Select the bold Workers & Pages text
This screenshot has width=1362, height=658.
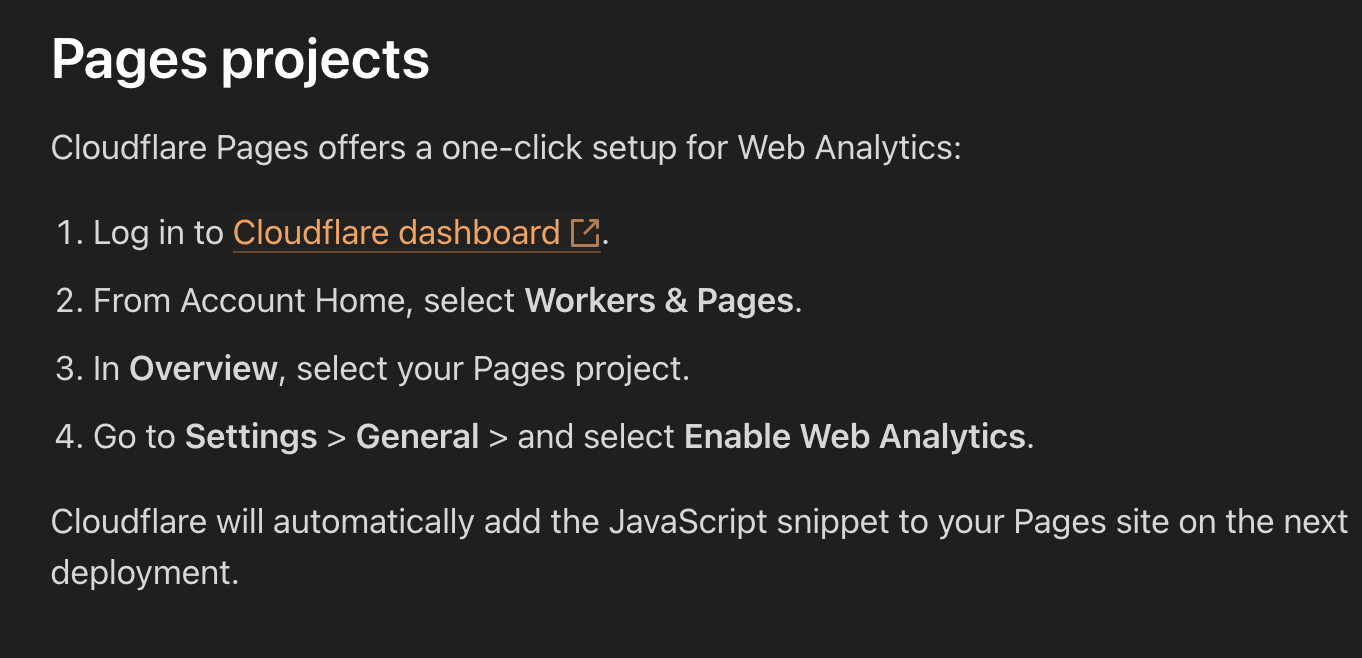[x=660, y=301]
